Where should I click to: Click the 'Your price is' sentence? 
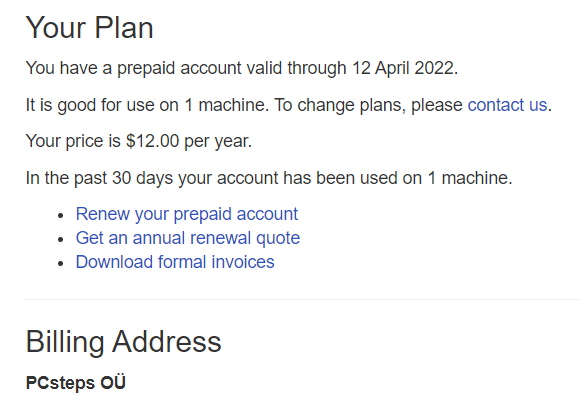(139, 142)
